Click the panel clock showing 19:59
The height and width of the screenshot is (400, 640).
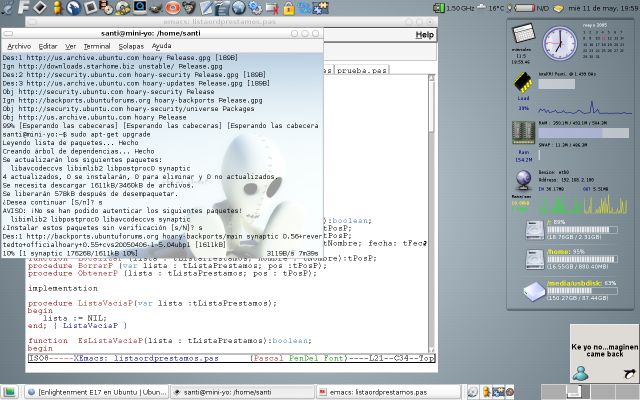coord(603,8)
